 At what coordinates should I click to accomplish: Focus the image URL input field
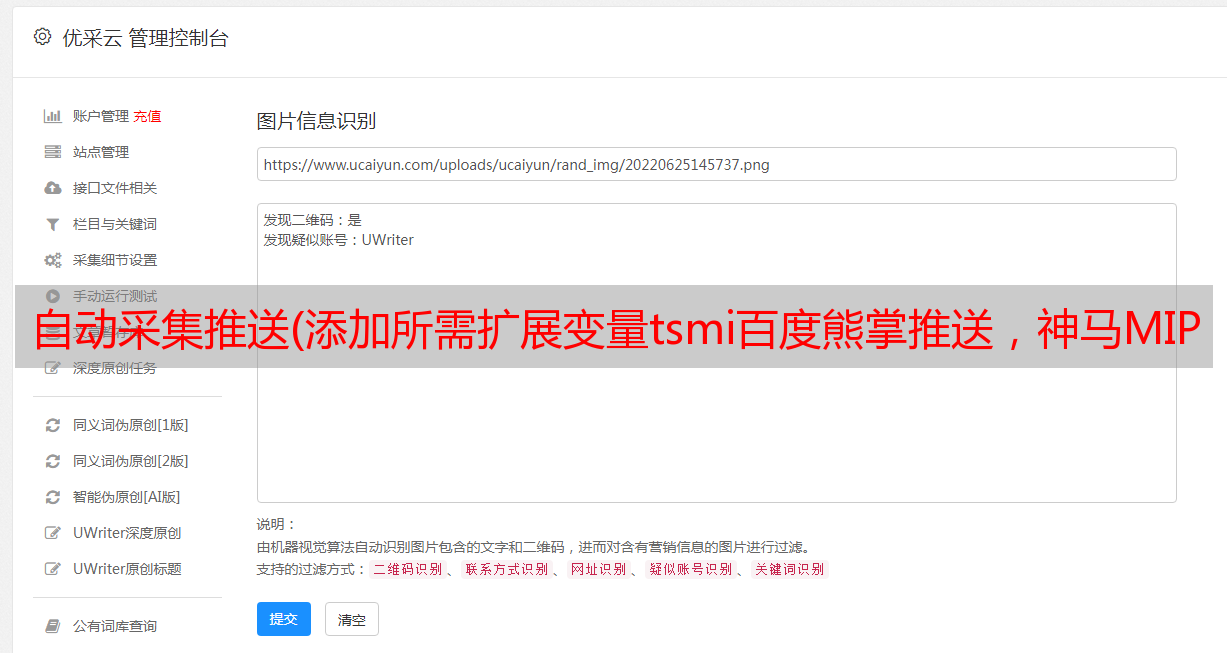click(716, 164)
